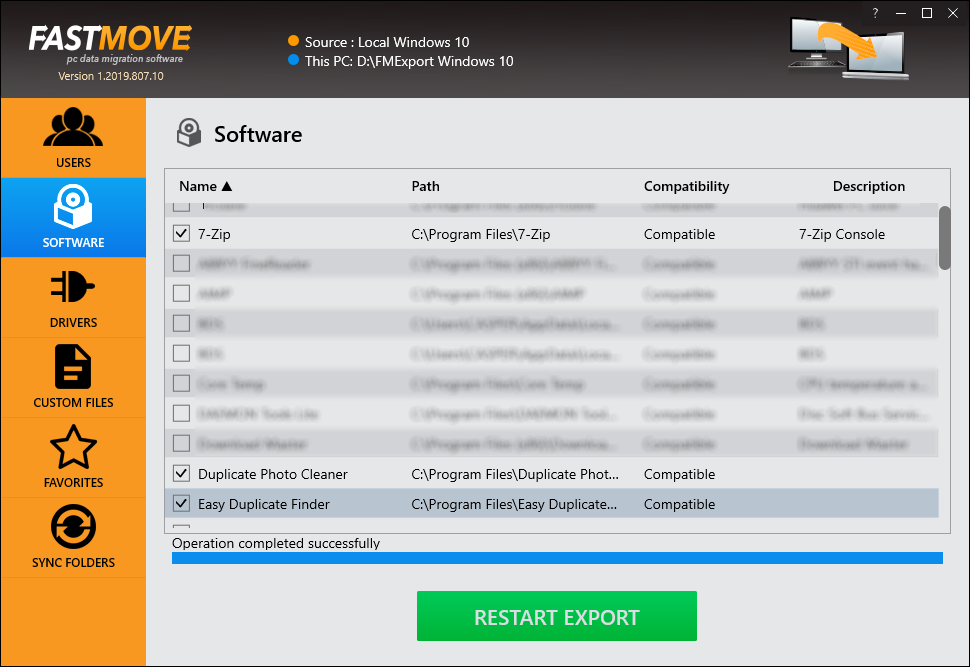This screenshot has width=970, height=667.
Task: Select the 7-Zip row name
Action: [x=214, y=235]
